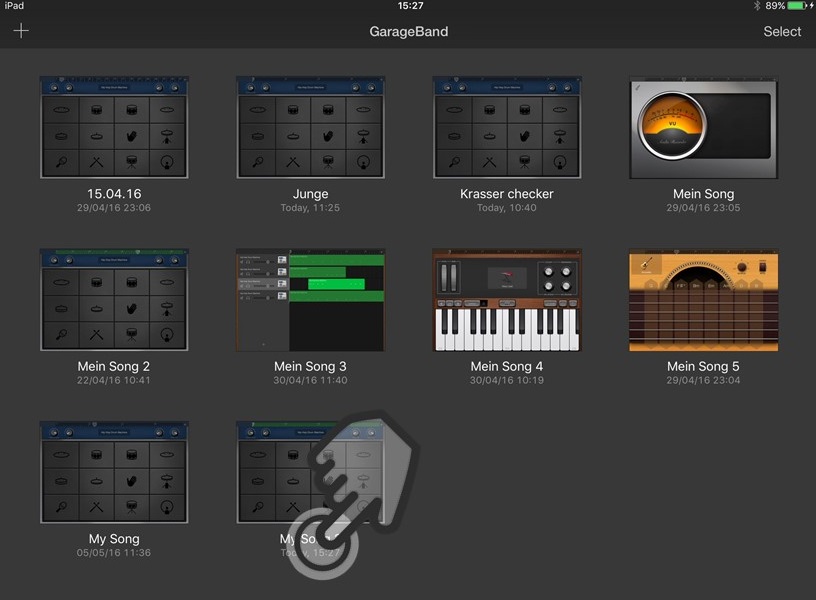Open the Mein Song 4 keyboard thumbnail

tap(507, 300)
